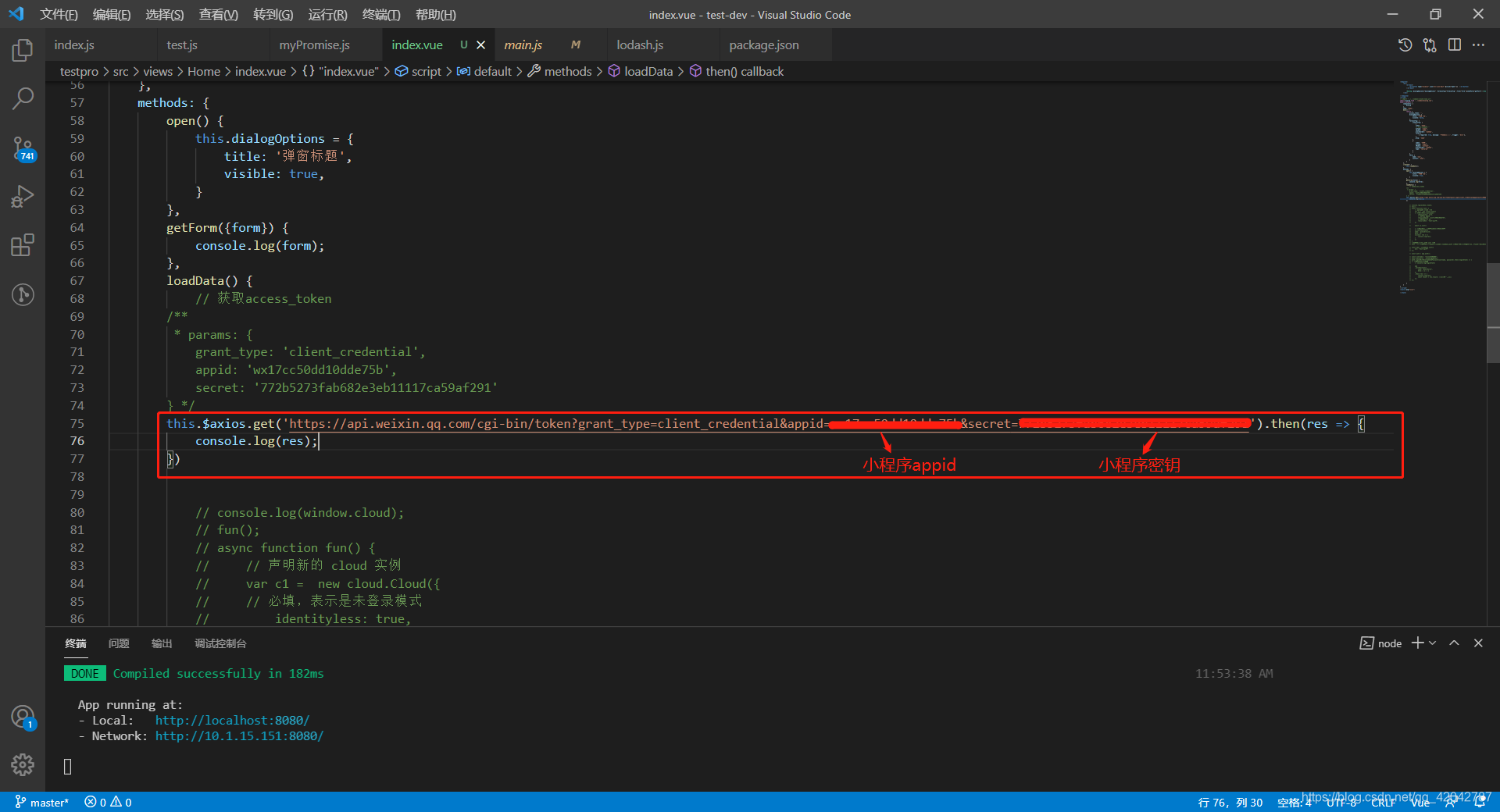This screenshot has width=1500, height=812.
Task: Select the 终端 panel tab
Action: 76,643
